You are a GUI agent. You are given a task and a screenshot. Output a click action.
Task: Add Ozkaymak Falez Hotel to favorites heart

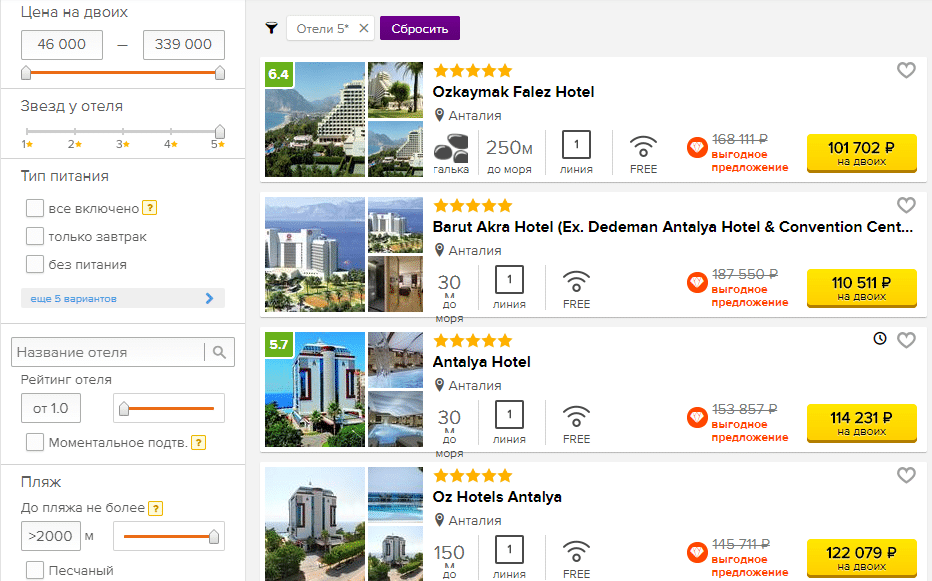(906, 70)
